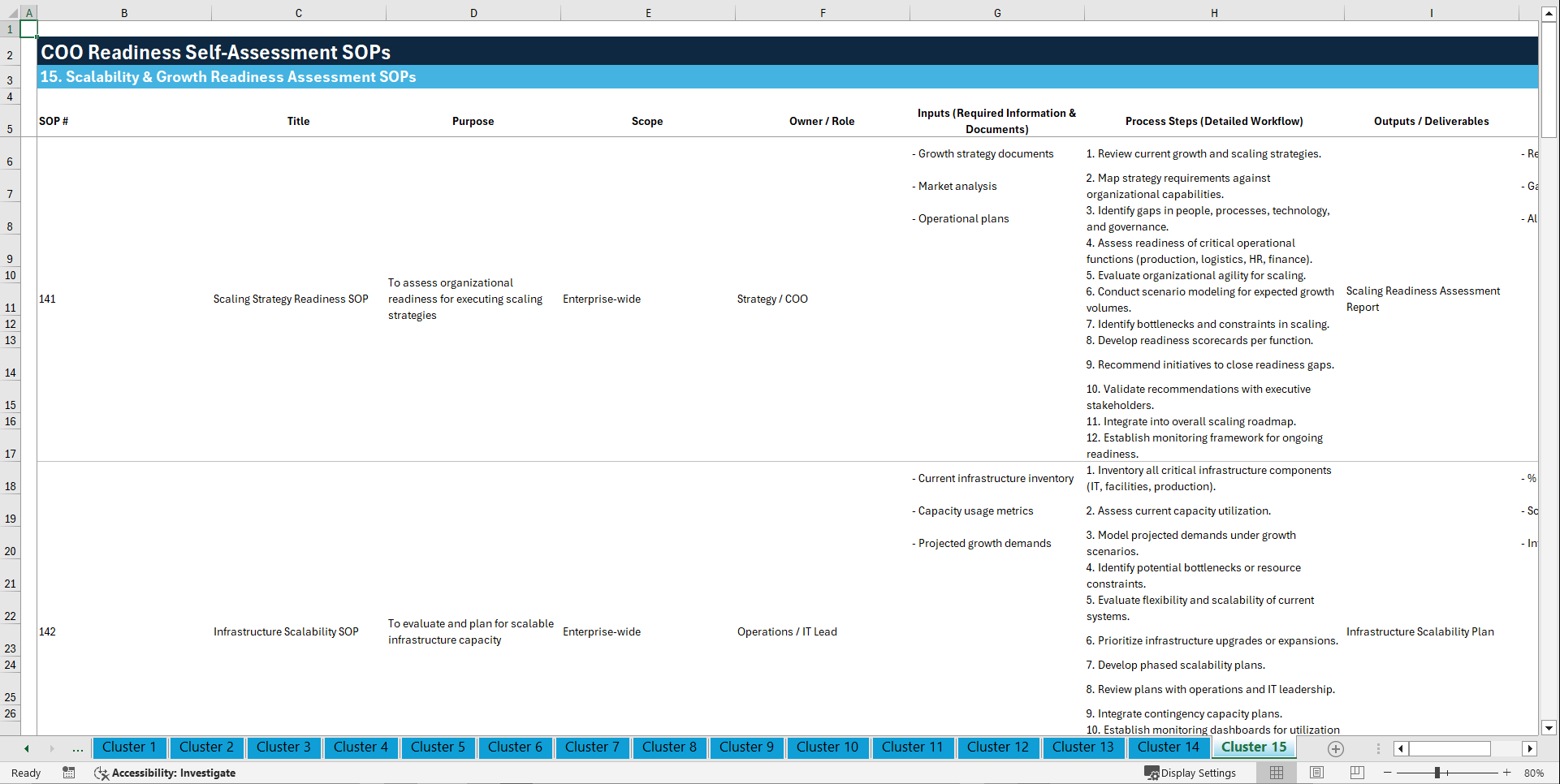Switch to the Cluster 7 sheet tab

click(592, 747)
